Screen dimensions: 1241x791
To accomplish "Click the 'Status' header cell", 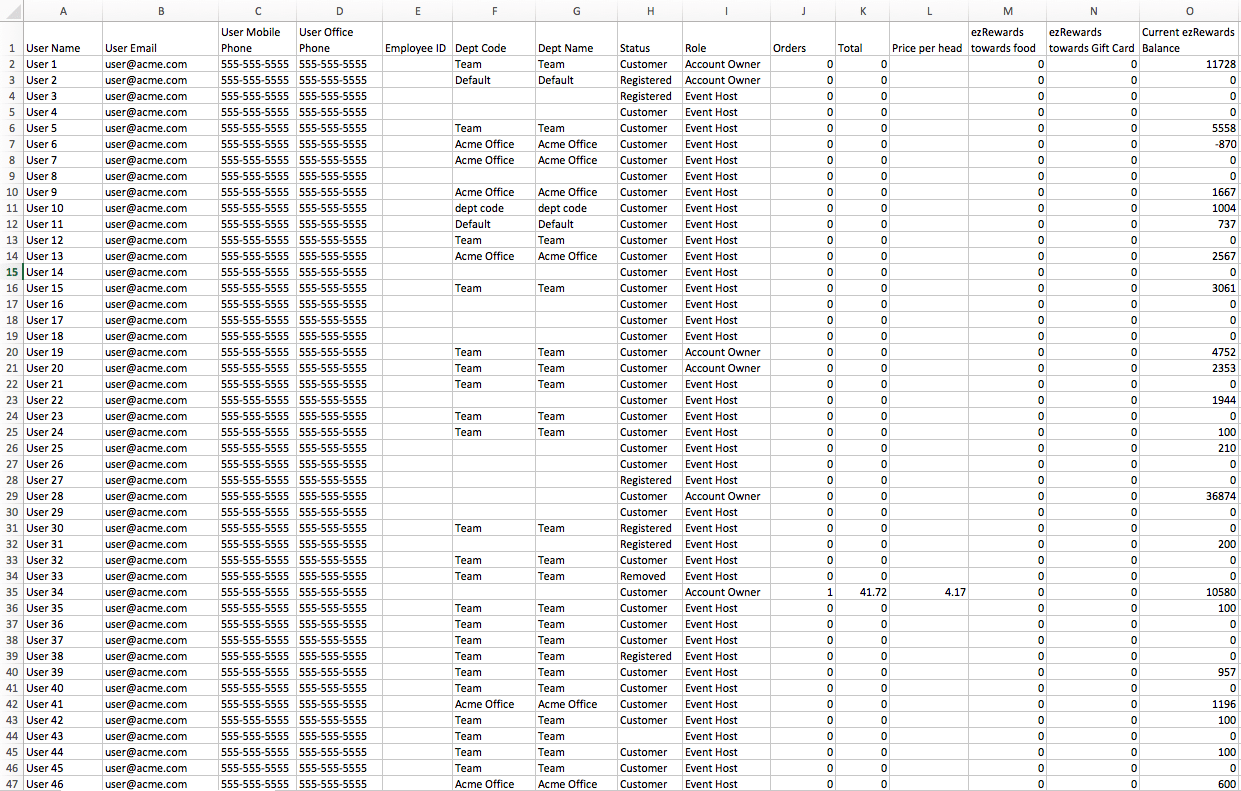I will (x=650, y=39).
